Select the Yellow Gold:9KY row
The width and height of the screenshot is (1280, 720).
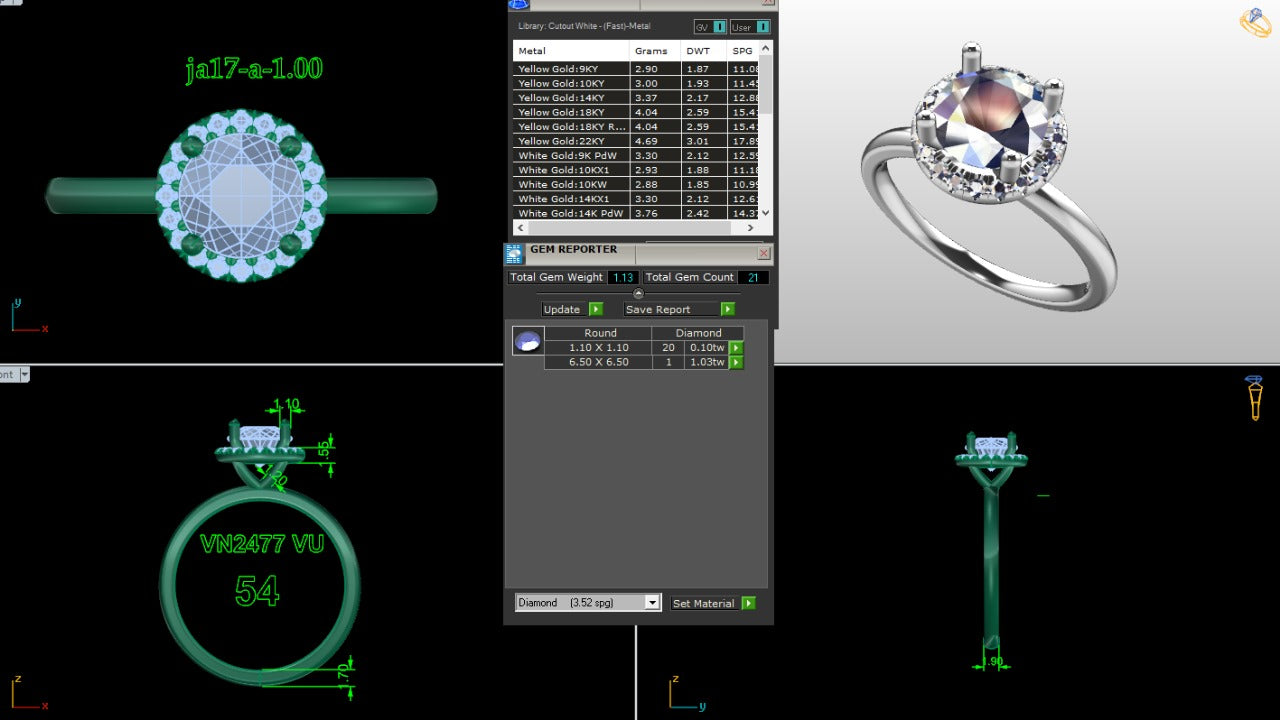636,69
